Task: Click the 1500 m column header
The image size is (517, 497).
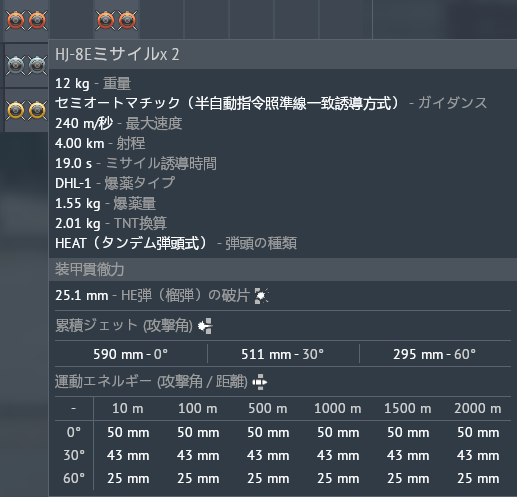Action: 408,409
